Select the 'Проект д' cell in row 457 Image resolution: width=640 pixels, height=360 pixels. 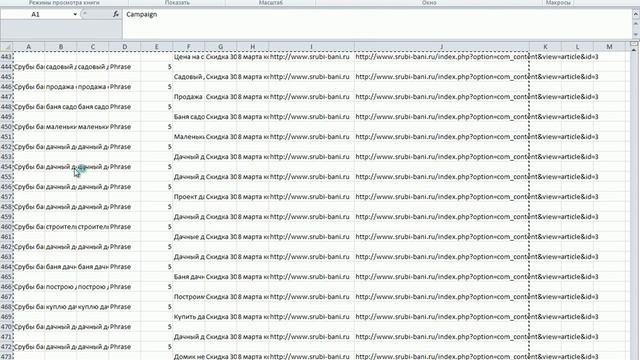pyautogui.click(x=189, y=197)
